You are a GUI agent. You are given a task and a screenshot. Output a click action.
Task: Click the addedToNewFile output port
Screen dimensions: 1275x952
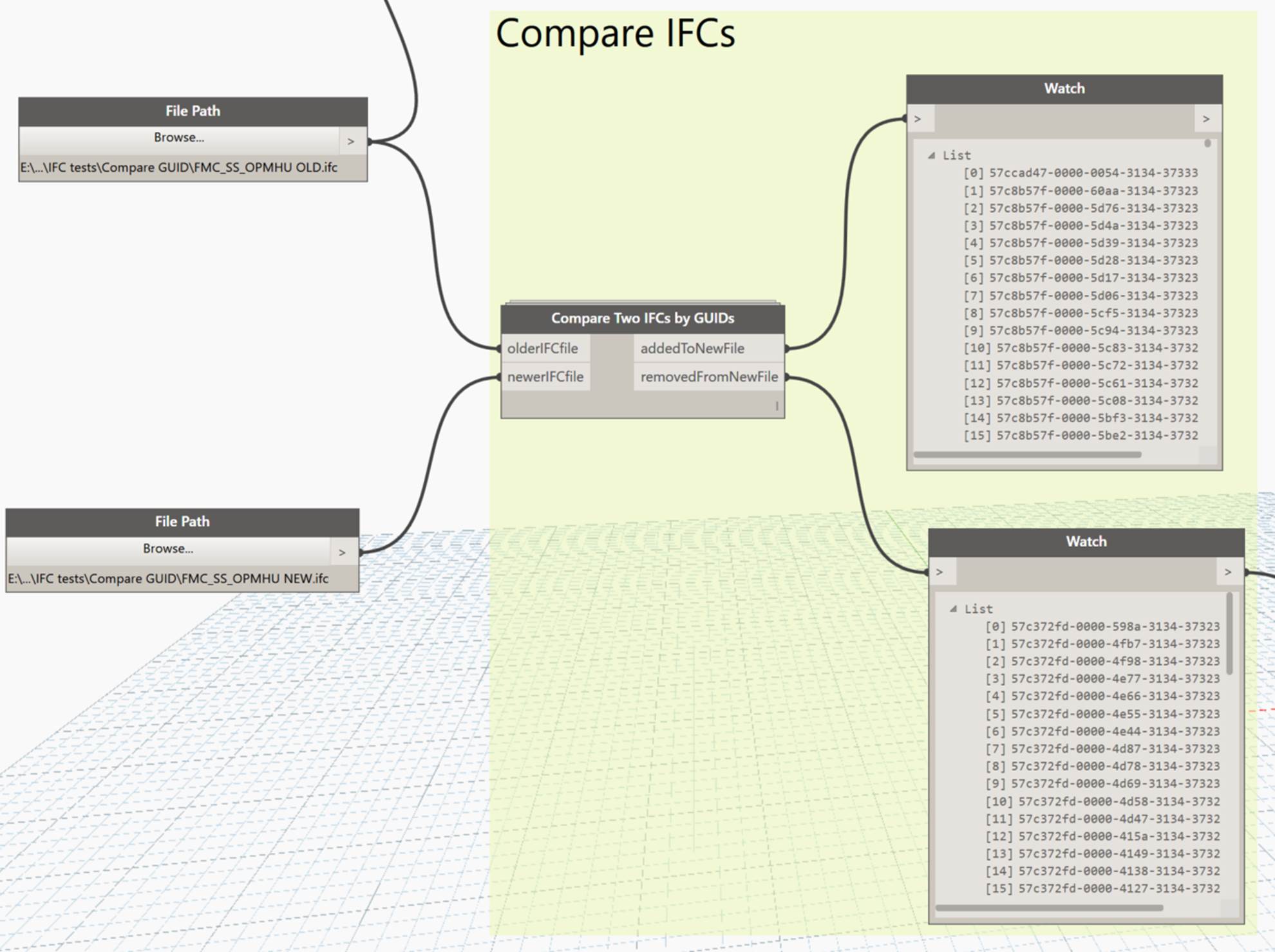pos(692,348)
